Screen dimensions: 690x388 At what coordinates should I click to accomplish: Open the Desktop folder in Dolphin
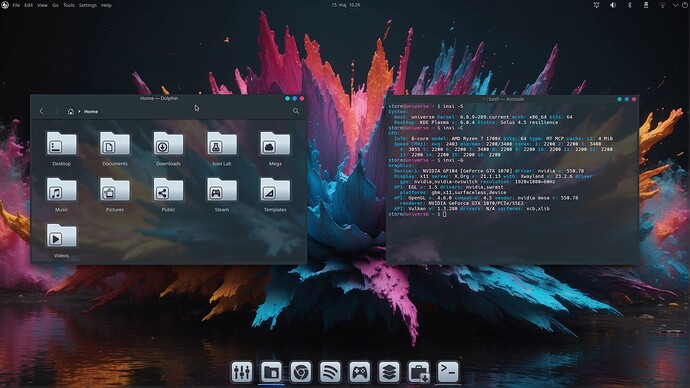[x=61, y=148]
